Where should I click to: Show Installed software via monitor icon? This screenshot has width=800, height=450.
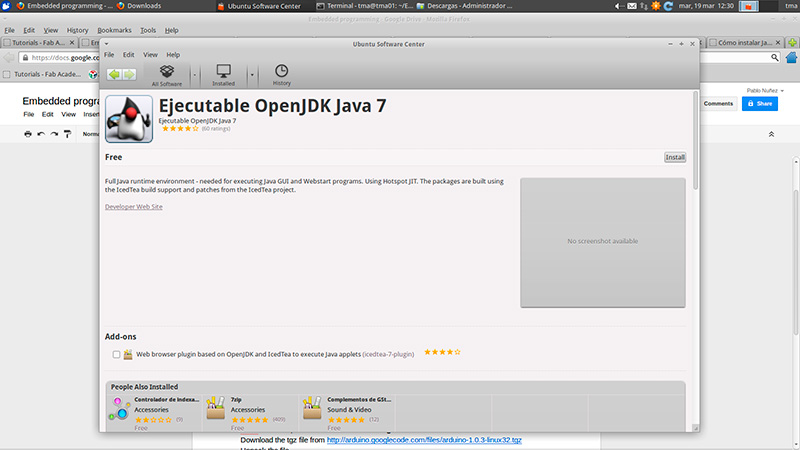pos(223,71)
